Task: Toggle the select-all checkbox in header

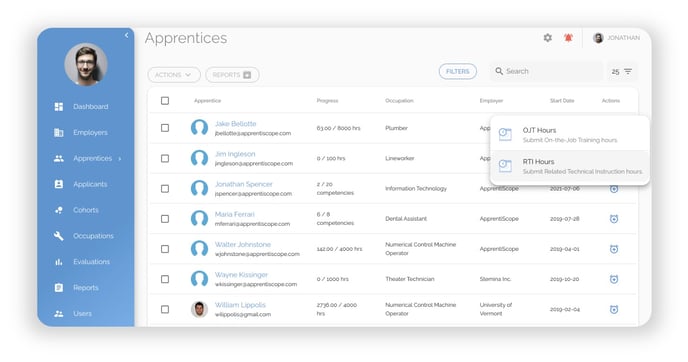Action: tap(165, 101)
